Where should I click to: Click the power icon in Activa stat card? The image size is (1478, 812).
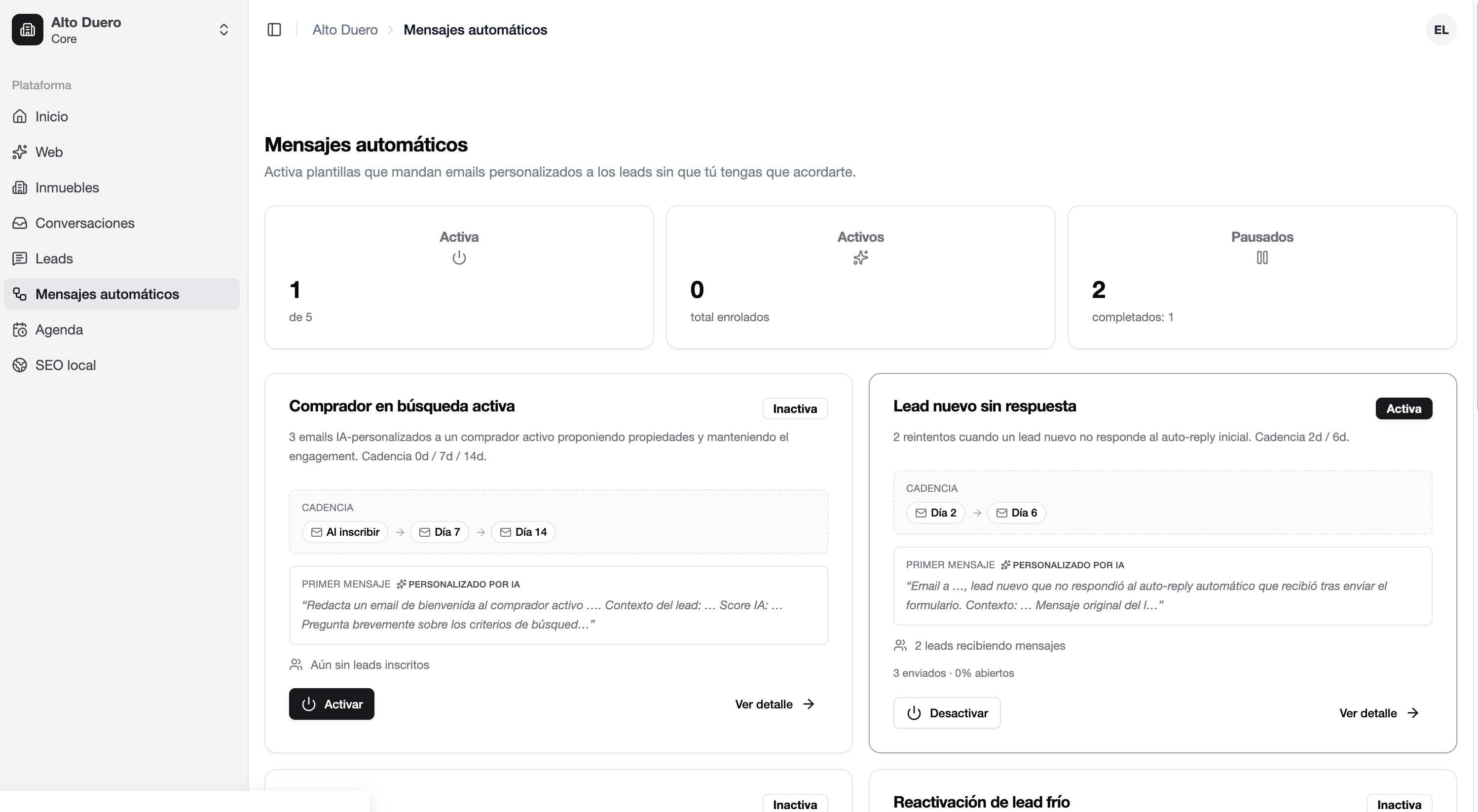[x=459, y=258]
